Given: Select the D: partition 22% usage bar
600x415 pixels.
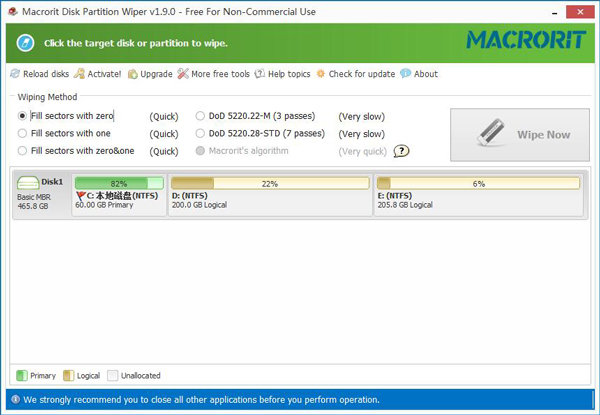Looking at the screenshot, I should click(x=270, y=183).
